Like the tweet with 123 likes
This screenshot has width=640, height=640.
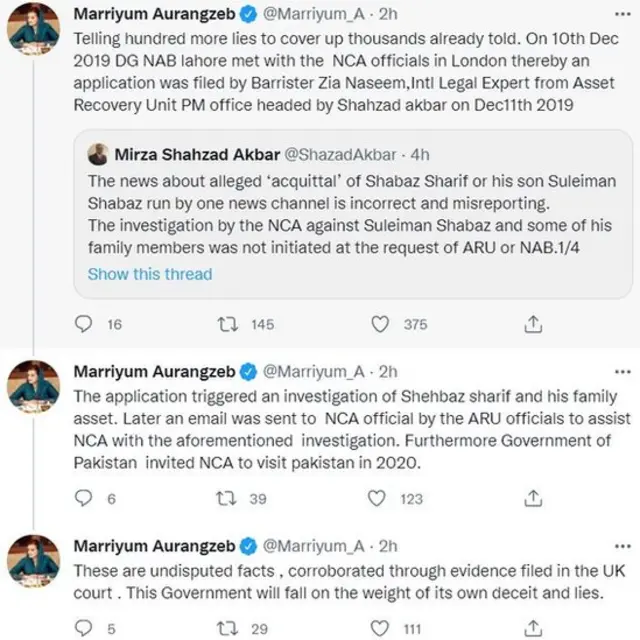pos(380,498)
